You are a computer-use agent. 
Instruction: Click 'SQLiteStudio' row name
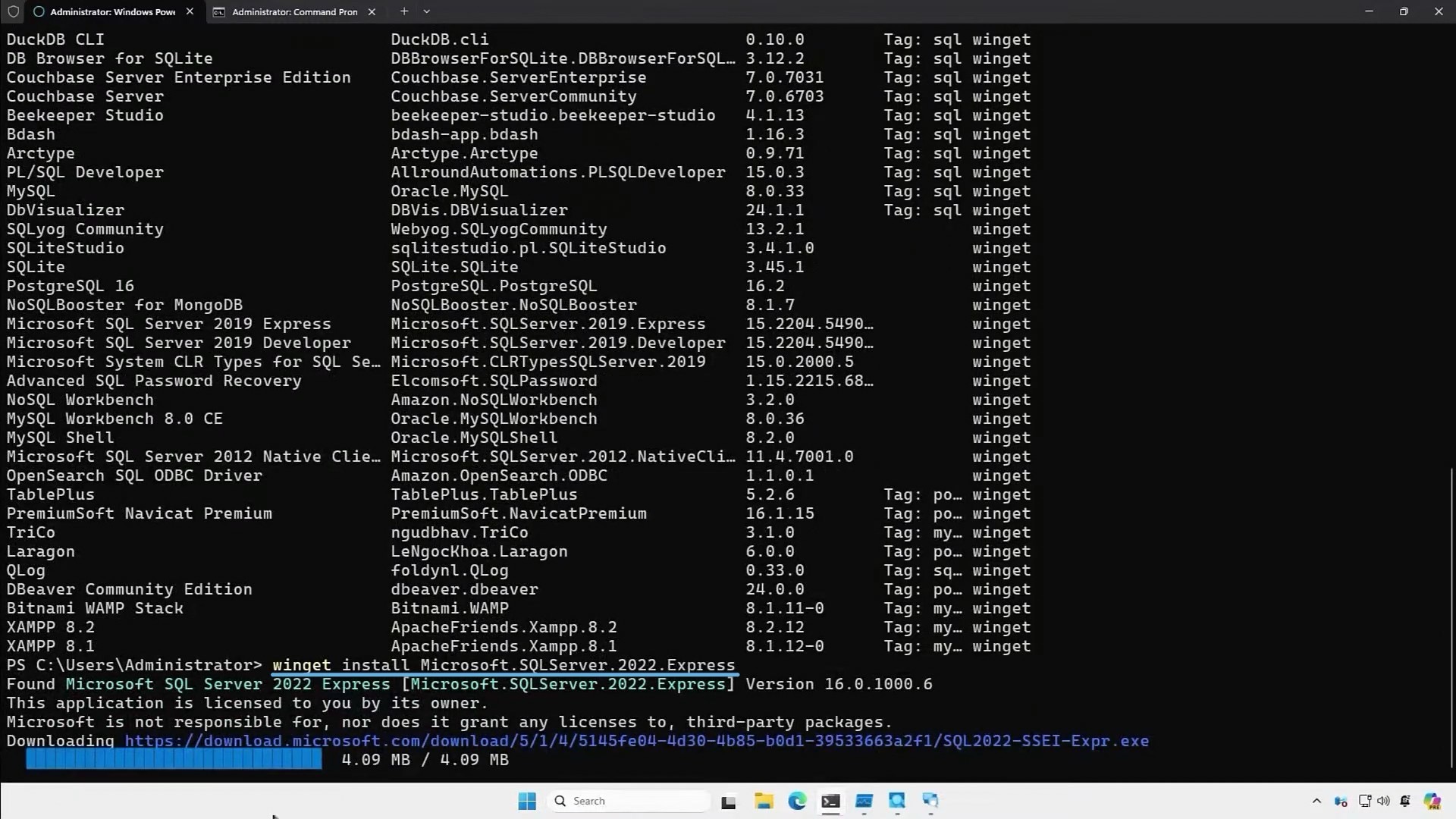(x=65, y=248)
